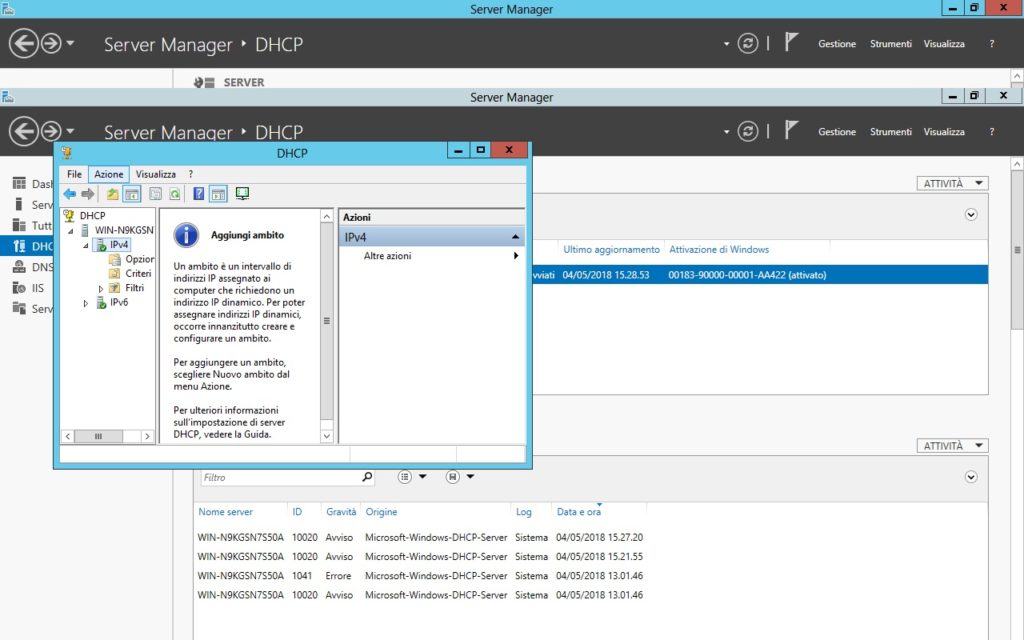Sort servers by the Ultimo aggiornamento column
This screenshot has height=640, width=1024.
click(611, 249)
